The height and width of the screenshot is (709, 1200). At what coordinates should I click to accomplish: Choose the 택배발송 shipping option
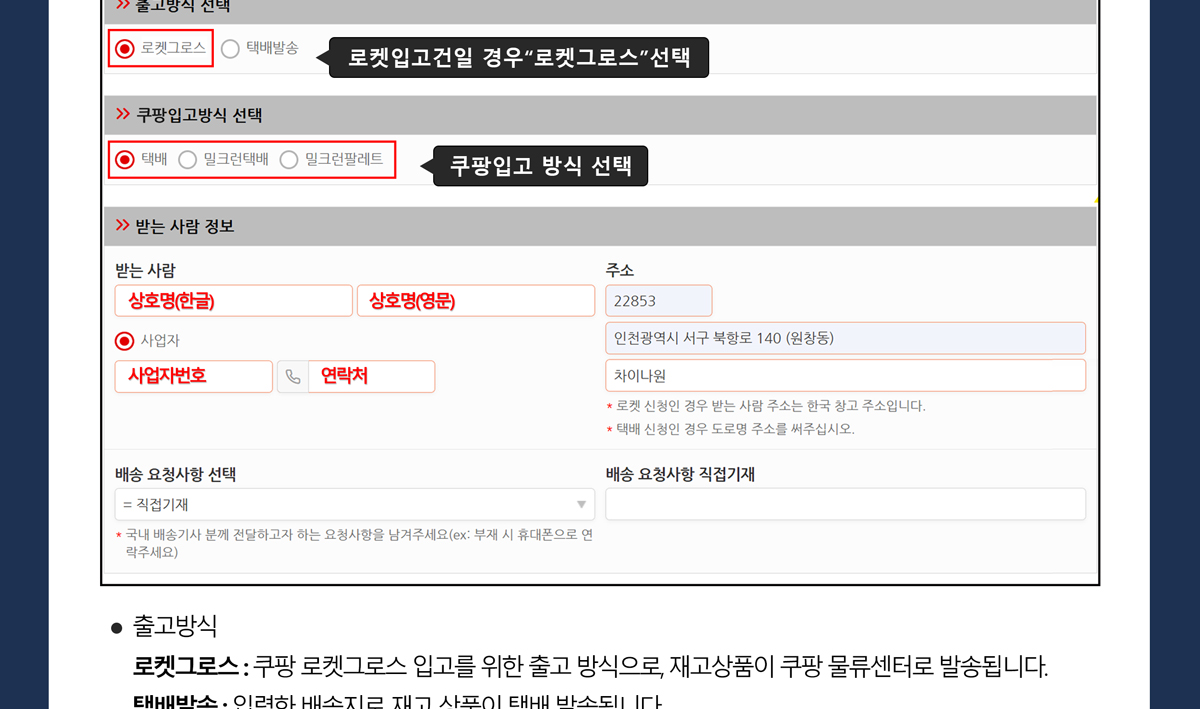click(x=231, y=48)
